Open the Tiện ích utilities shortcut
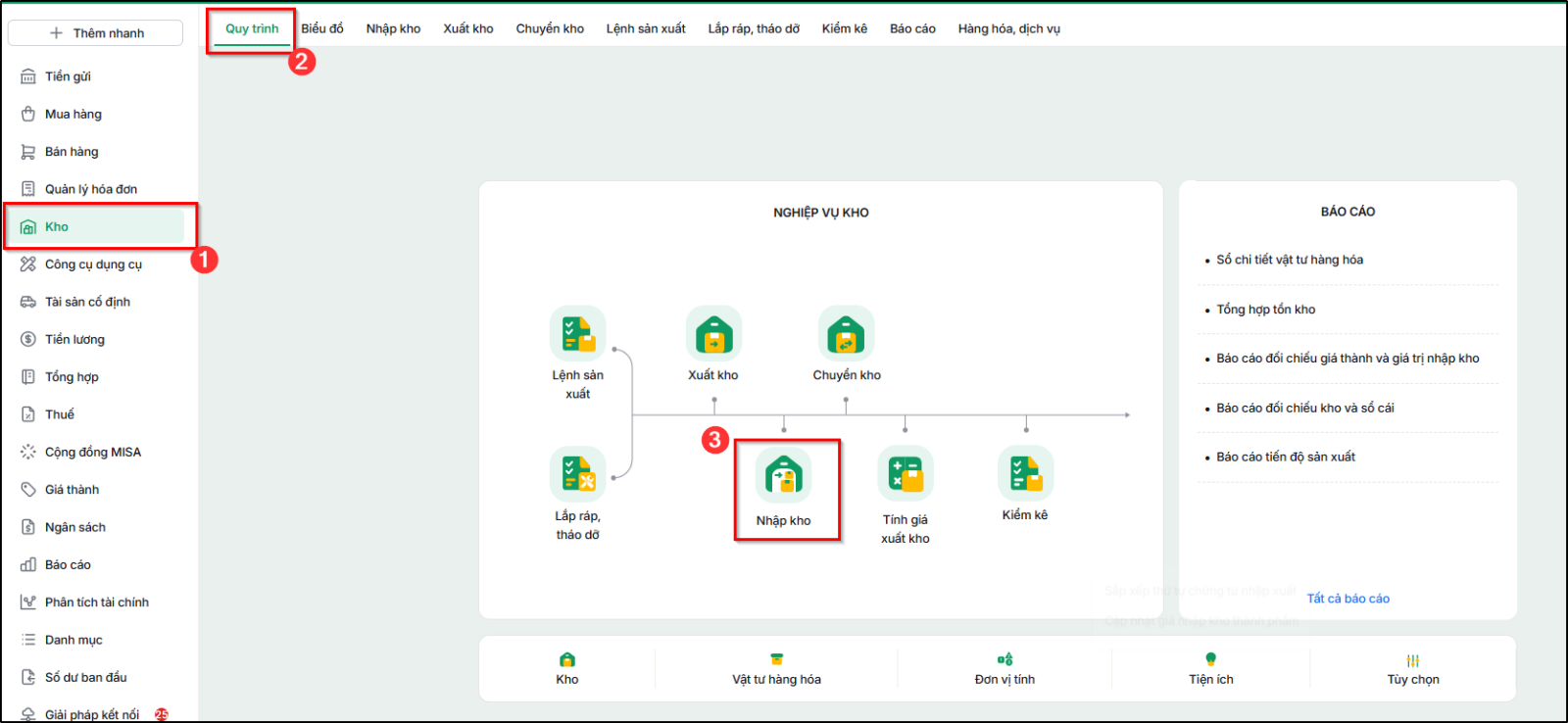1568x723 pixels. pos(1211,669)
